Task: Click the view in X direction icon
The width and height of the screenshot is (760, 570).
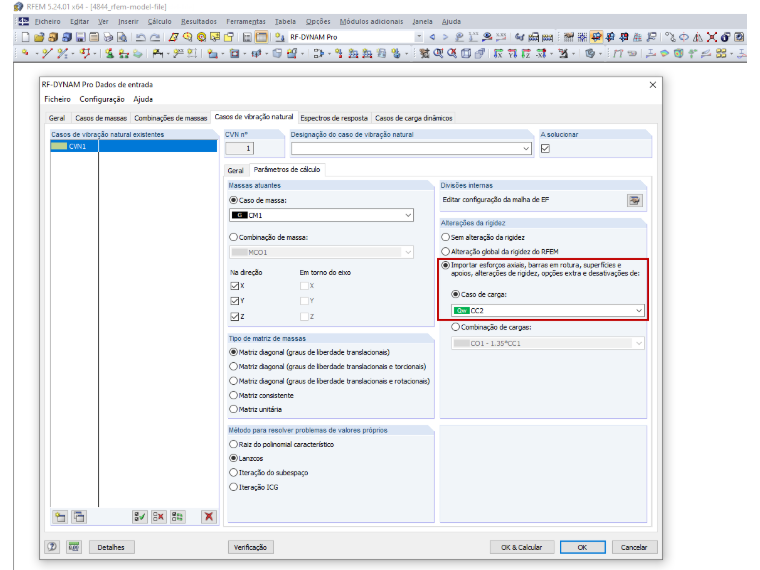Action: coord(498,53)
